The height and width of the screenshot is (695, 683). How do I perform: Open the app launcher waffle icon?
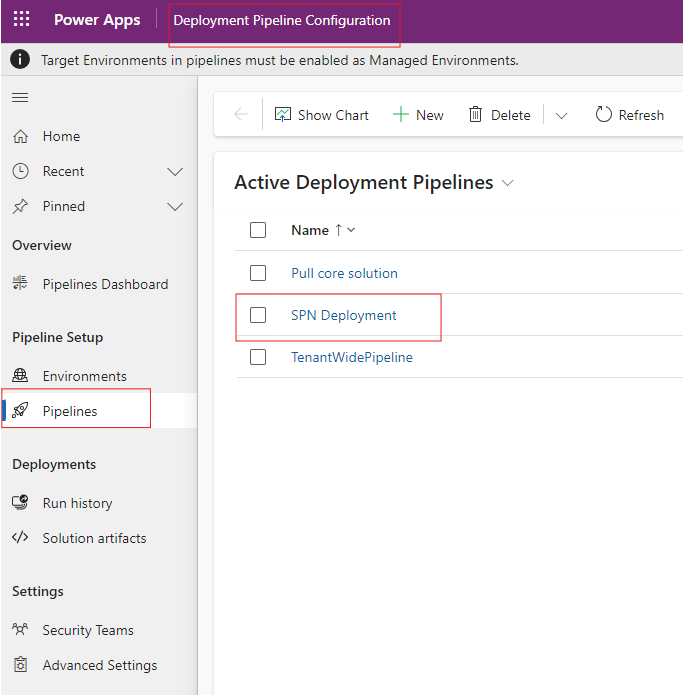[x=22, y=20]
